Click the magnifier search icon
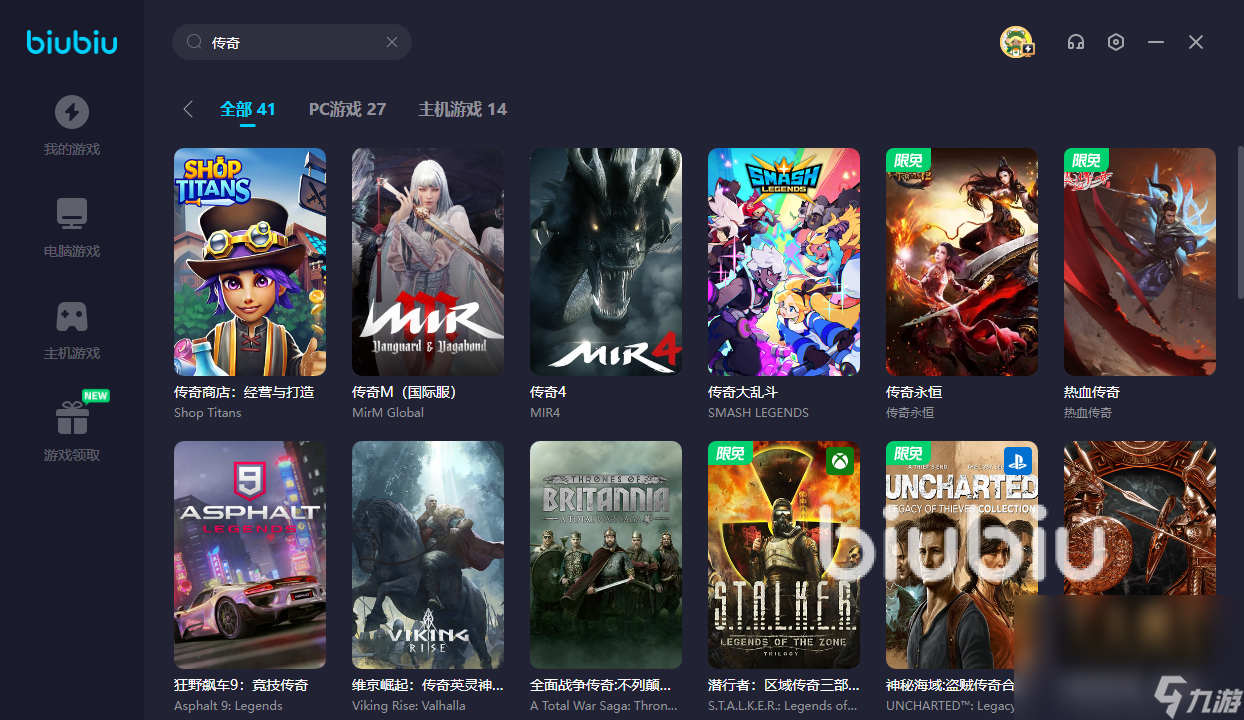The height and width of the screenshot is (720, 1244). pos(194,42)
